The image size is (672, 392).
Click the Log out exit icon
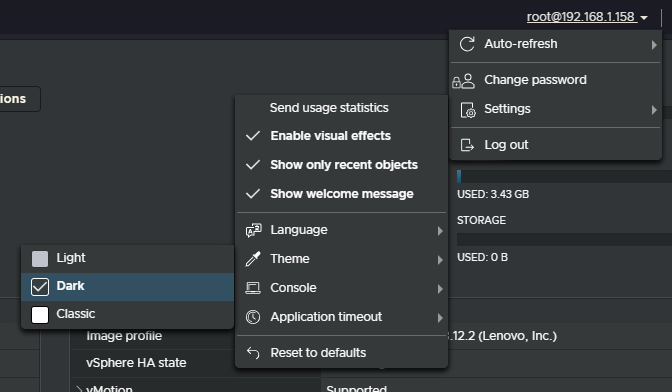pyautogui.click(x=467, y=145)
